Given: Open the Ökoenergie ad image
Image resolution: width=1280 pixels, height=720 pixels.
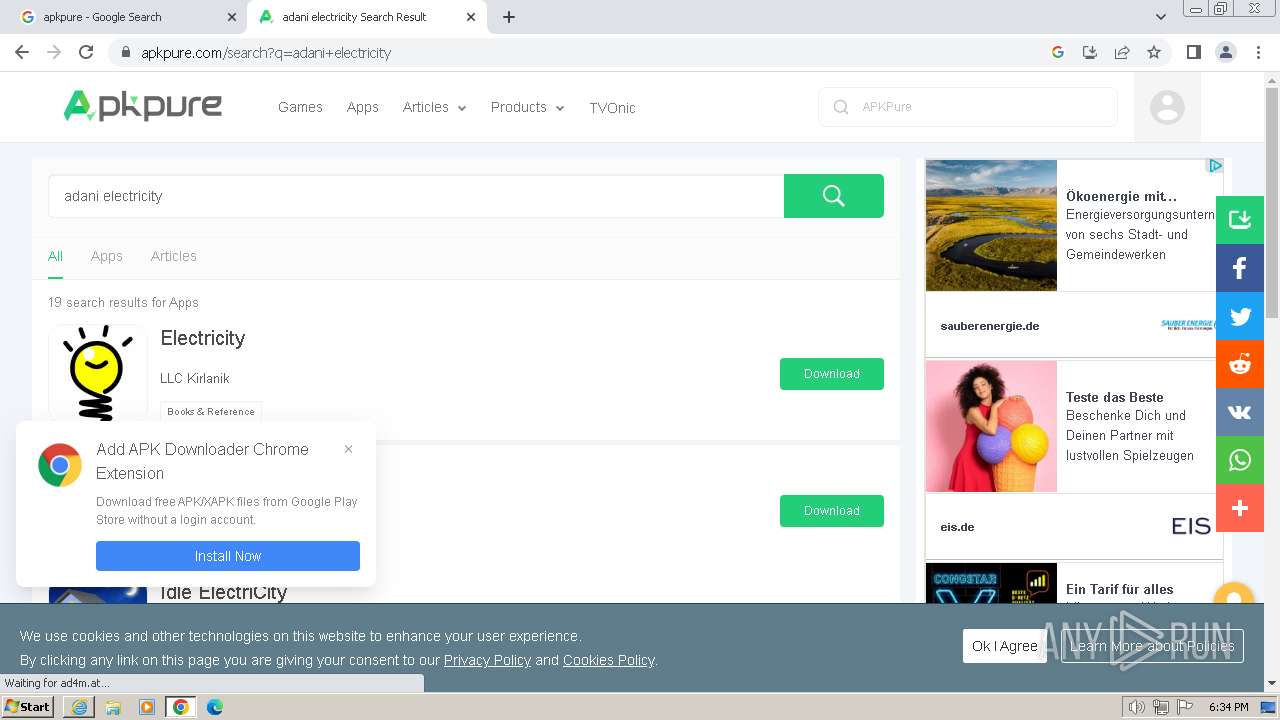Looking at the screenshot, I should pos(991,225).
